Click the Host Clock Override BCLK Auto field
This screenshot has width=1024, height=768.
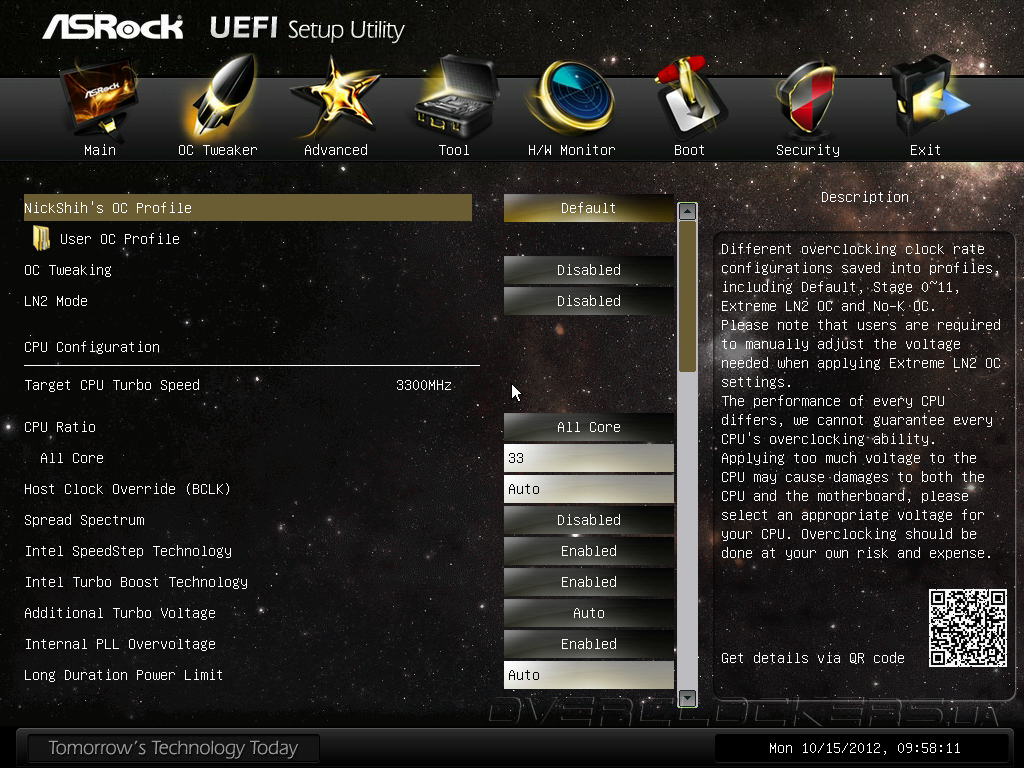(x=588, y=489)
